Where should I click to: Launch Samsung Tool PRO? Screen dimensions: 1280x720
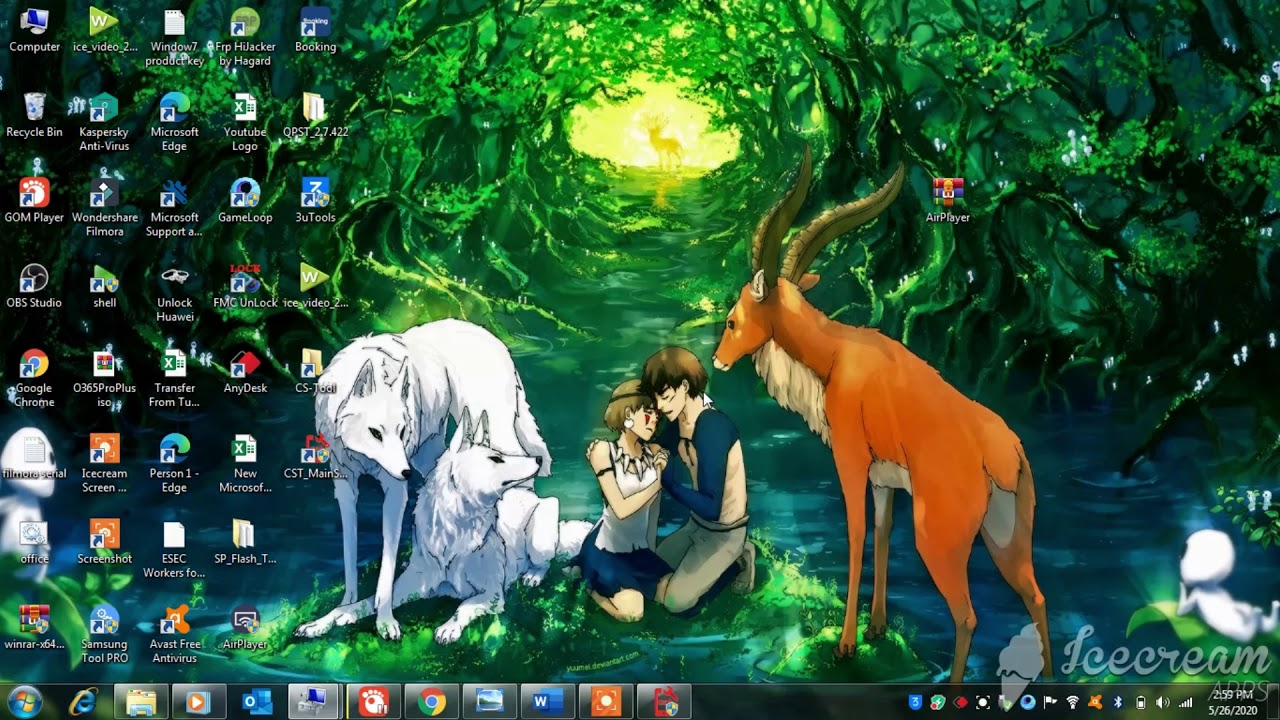click(x=104, y=634)
